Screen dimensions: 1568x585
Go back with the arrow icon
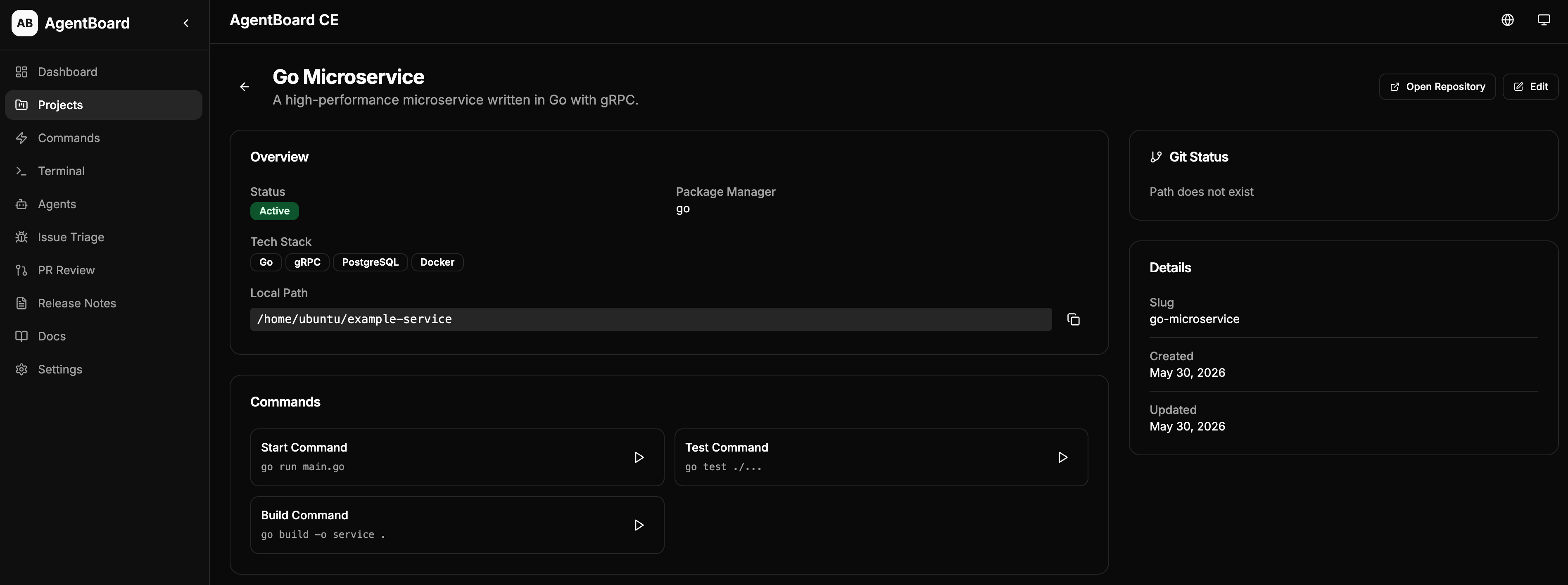[244, 87]
